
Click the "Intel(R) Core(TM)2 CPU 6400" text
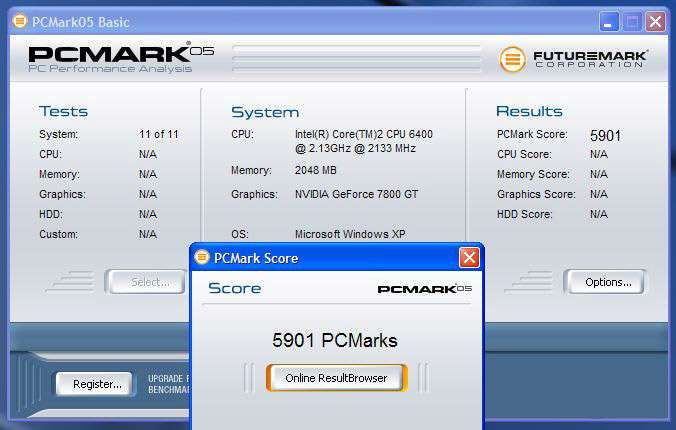click(x=363, y=134)
